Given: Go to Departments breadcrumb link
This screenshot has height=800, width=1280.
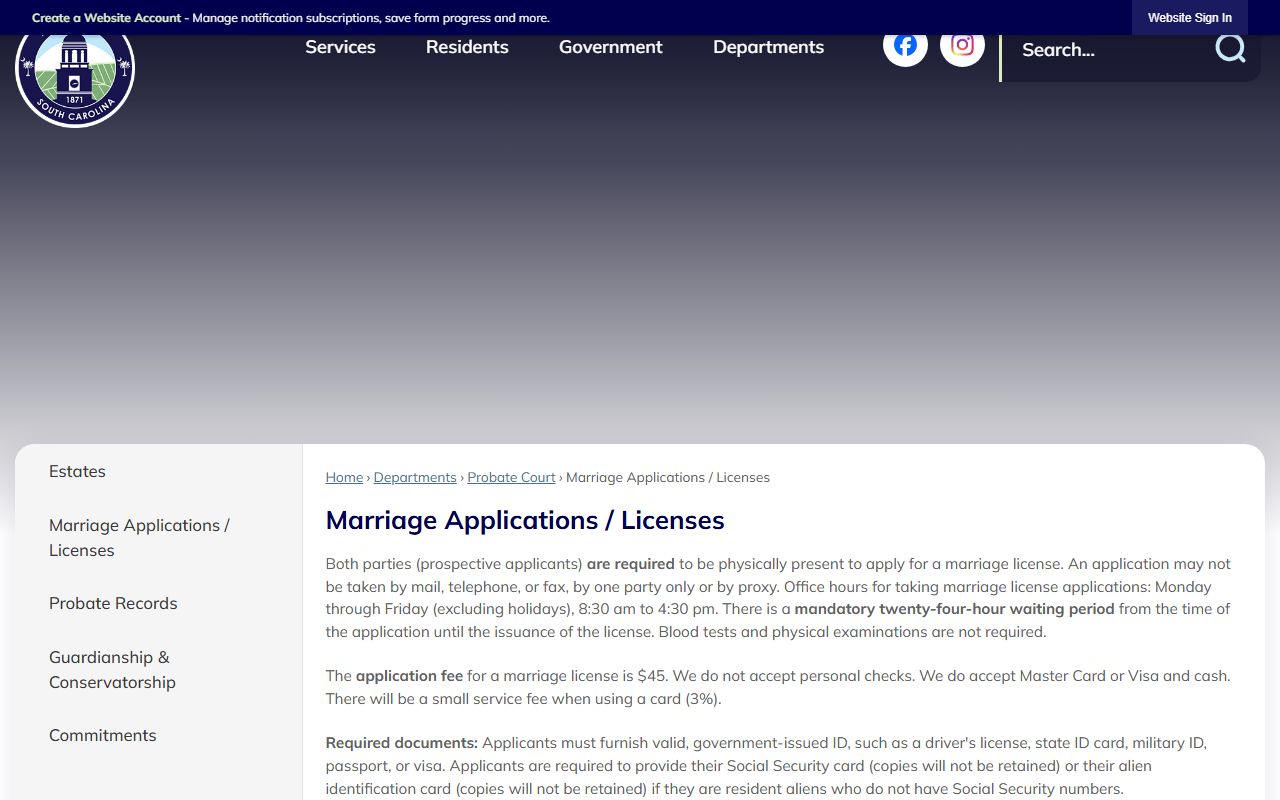Looking at the screenshot, I should [415, 478].
